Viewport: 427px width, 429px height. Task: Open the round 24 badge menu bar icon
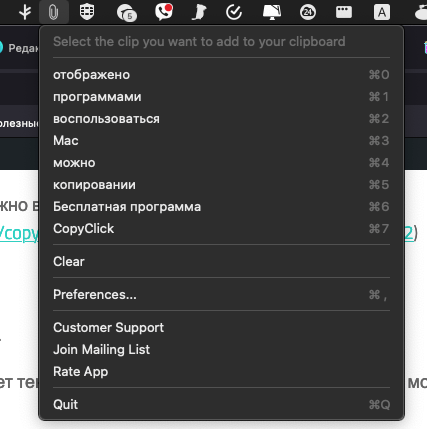pyautogui.click(x=308, y=12)
